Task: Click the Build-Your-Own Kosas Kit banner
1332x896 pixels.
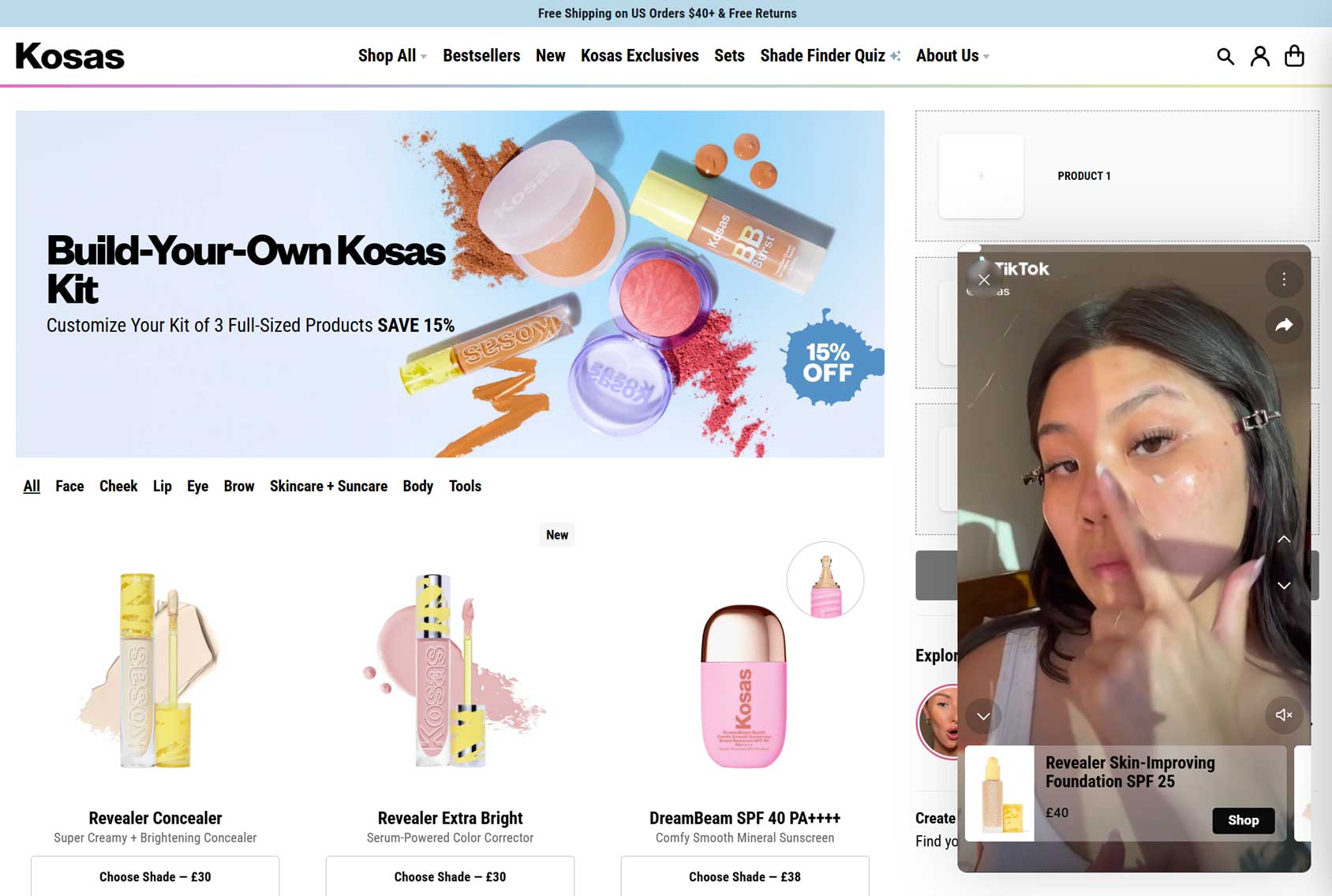Action: [x=450, y=284]
